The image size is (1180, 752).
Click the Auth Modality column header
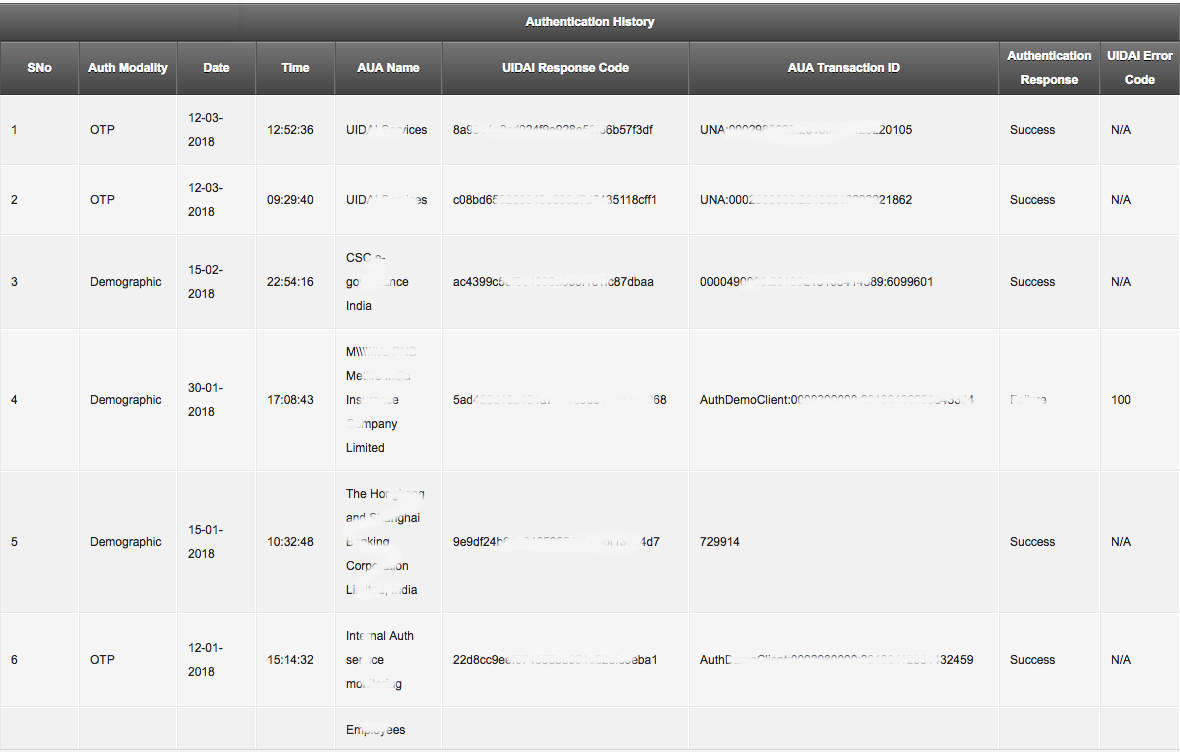click(127, 67)
